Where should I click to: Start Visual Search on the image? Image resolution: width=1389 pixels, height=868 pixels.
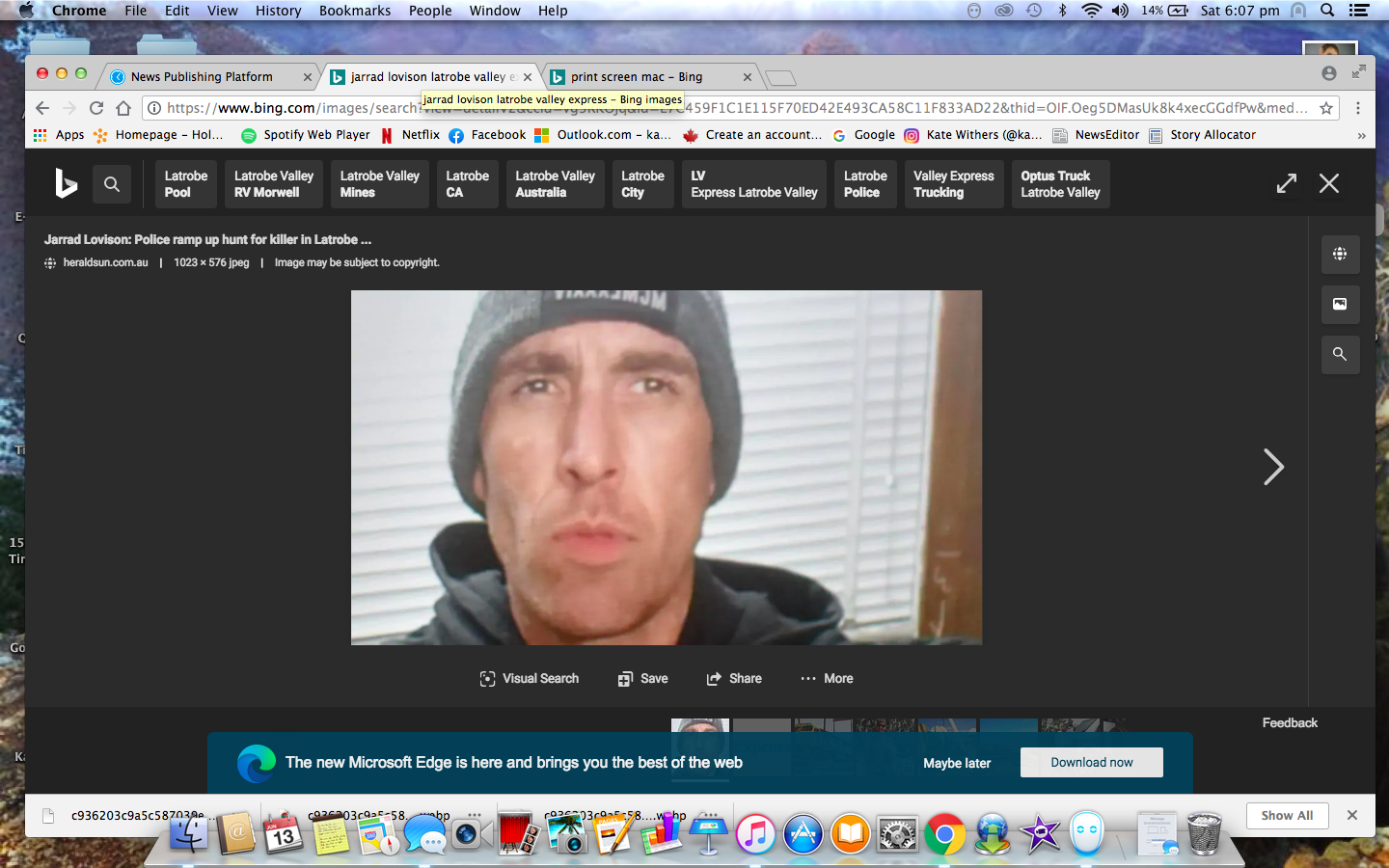click(x=530, y=679)
